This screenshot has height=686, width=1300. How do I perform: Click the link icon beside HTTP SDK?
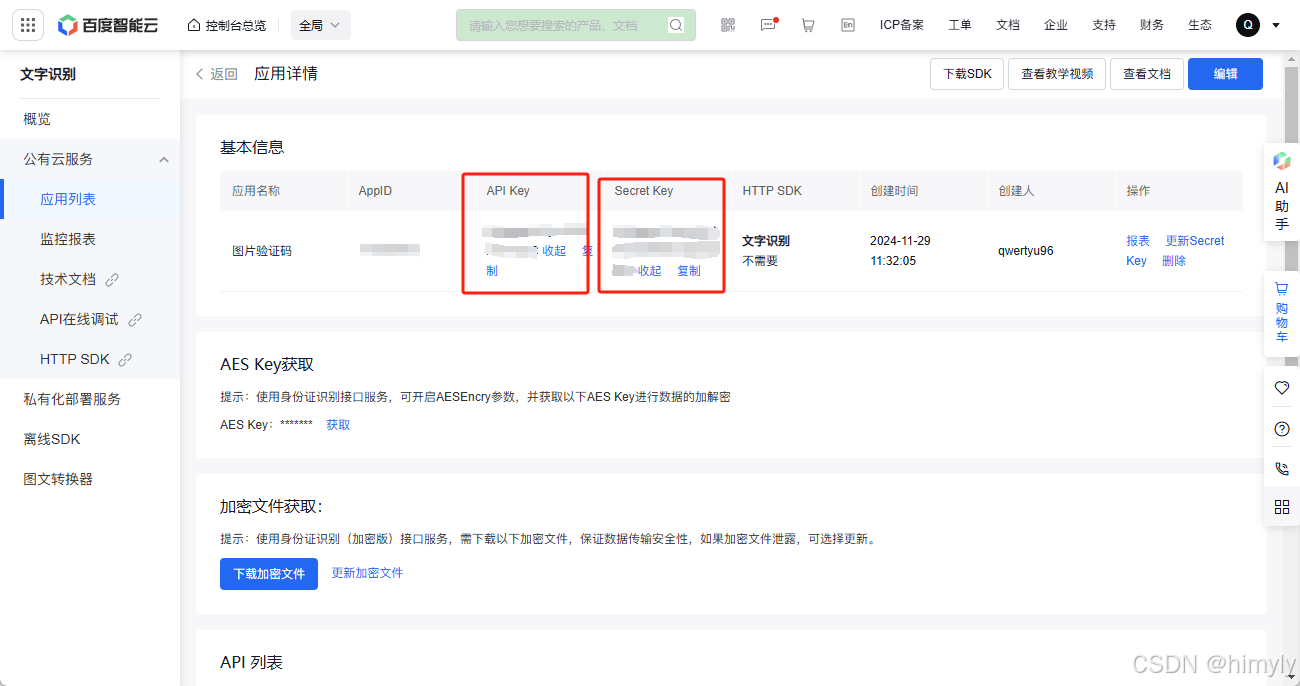pyautogui.click(x=126, y=359)
